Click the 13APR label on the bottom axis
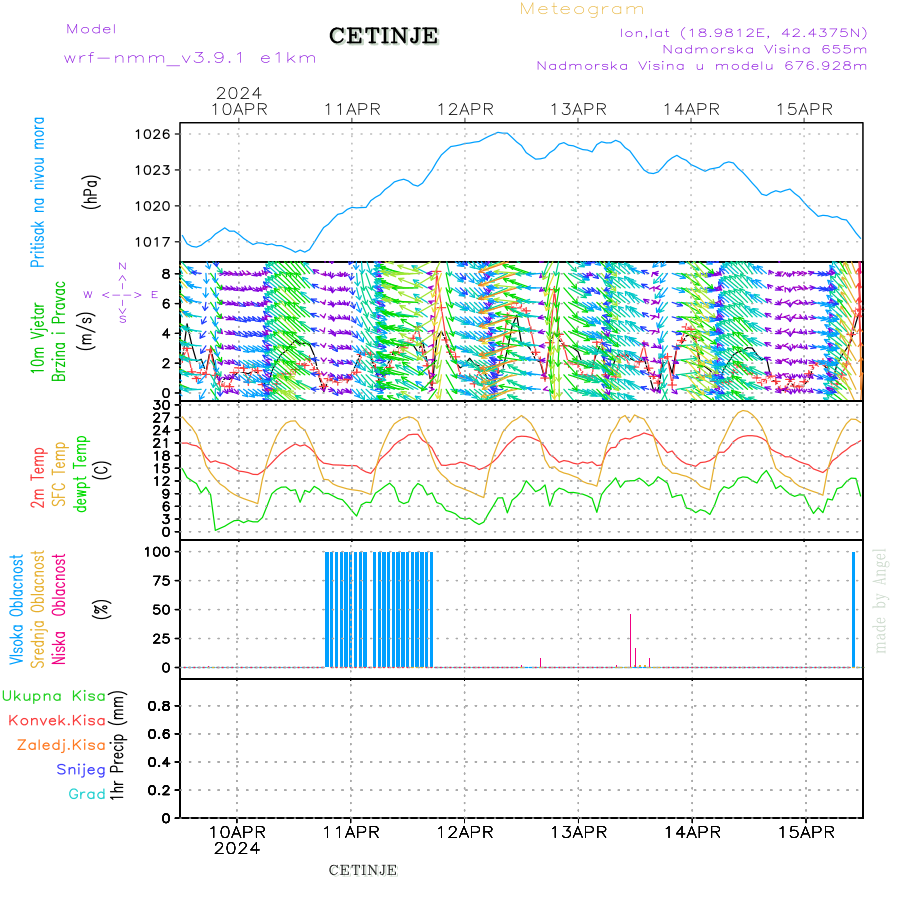Image resolution: width=900 pixels, height=900 pixels. [x=579, y=832]
